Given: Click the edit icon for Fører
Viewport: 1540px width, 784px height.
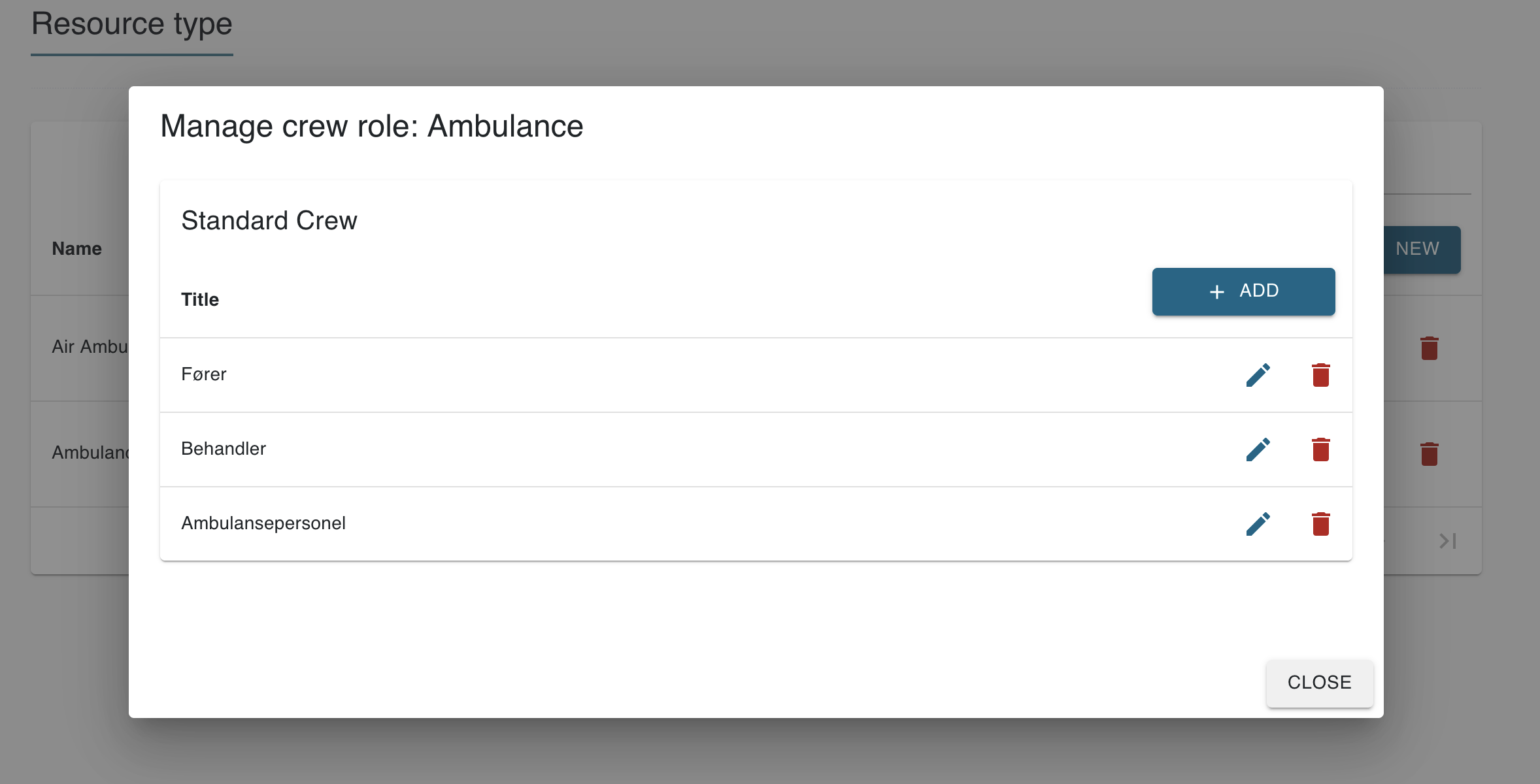Looking at the screenshot, I should 1258,373.
